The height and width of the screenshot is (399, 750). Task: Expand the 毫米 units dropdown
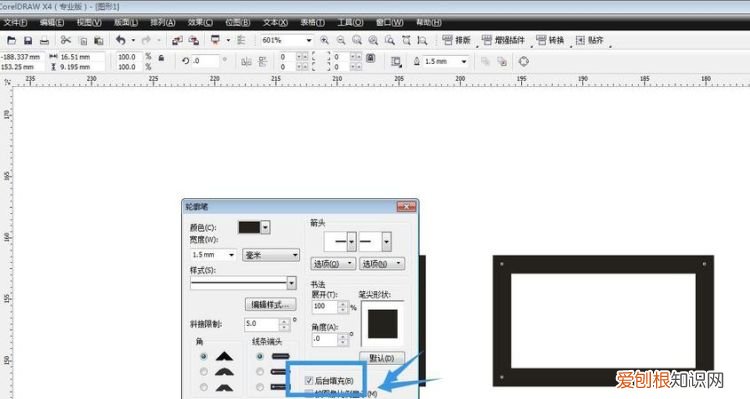pyautogui.click(x=295, y=255)
